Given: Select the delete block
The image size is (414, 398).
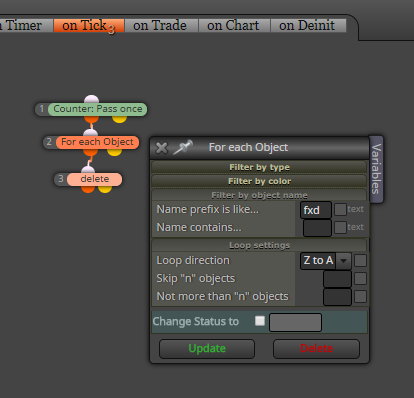Looking at the screenshot, I should pos(95,179).
